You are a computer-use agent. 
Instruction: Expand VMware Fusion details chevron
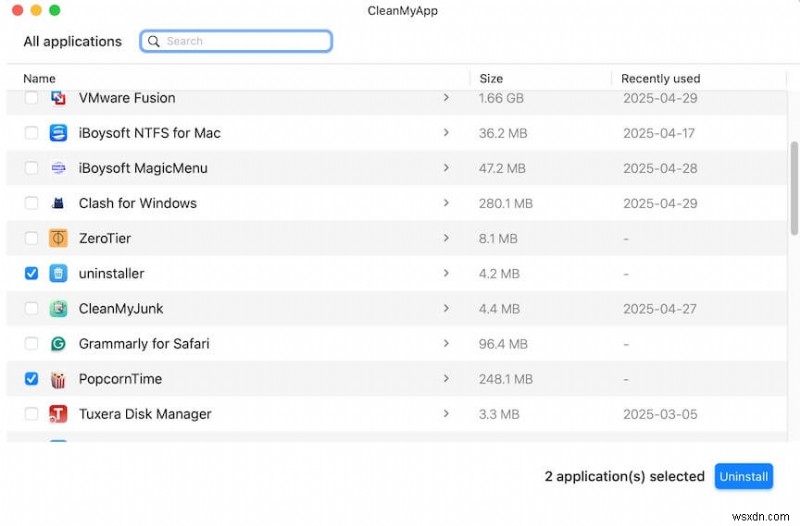click(x=446, y=97)
